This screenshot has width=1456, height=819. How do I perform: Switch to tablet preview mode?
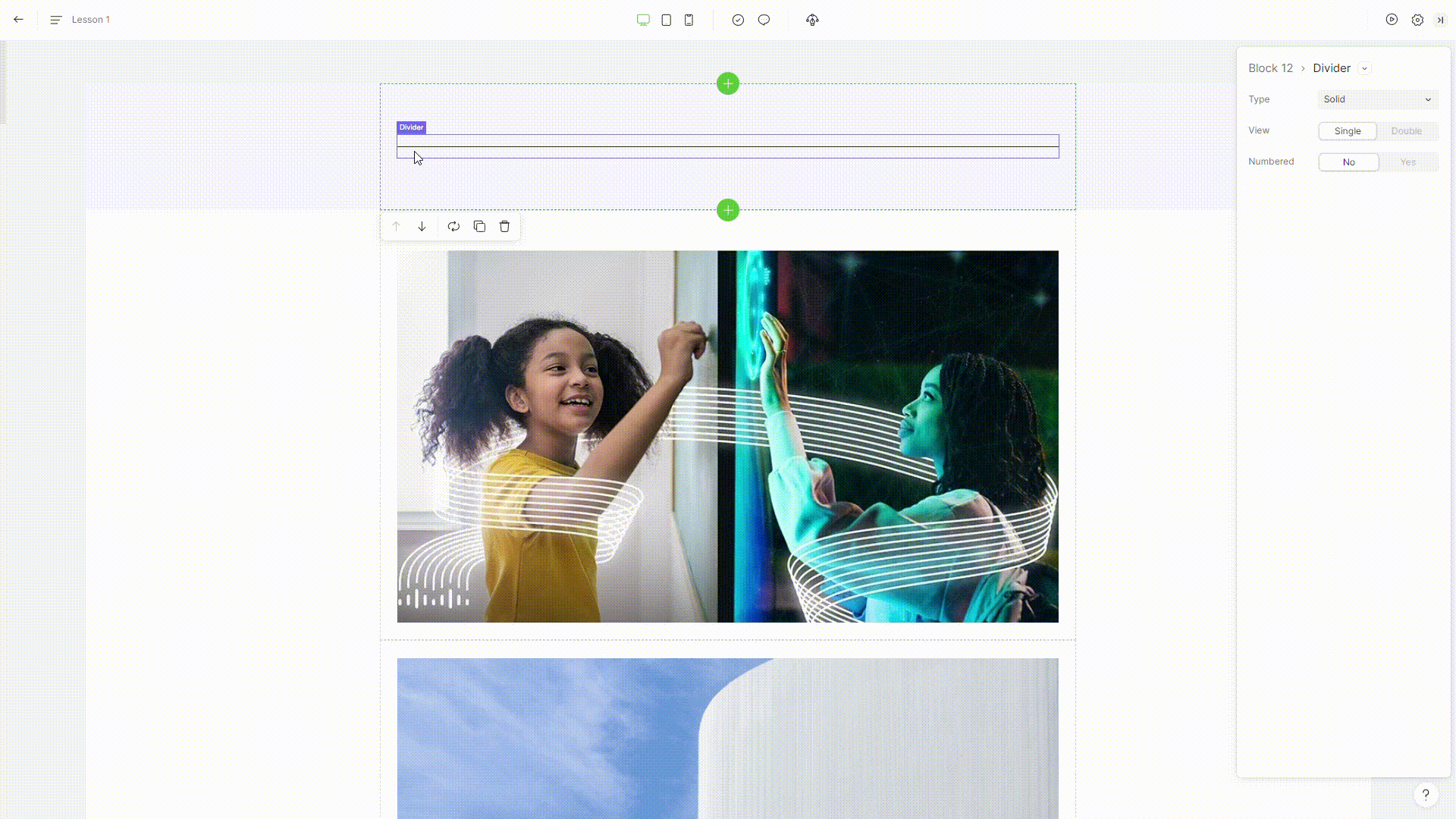[666, 20]
